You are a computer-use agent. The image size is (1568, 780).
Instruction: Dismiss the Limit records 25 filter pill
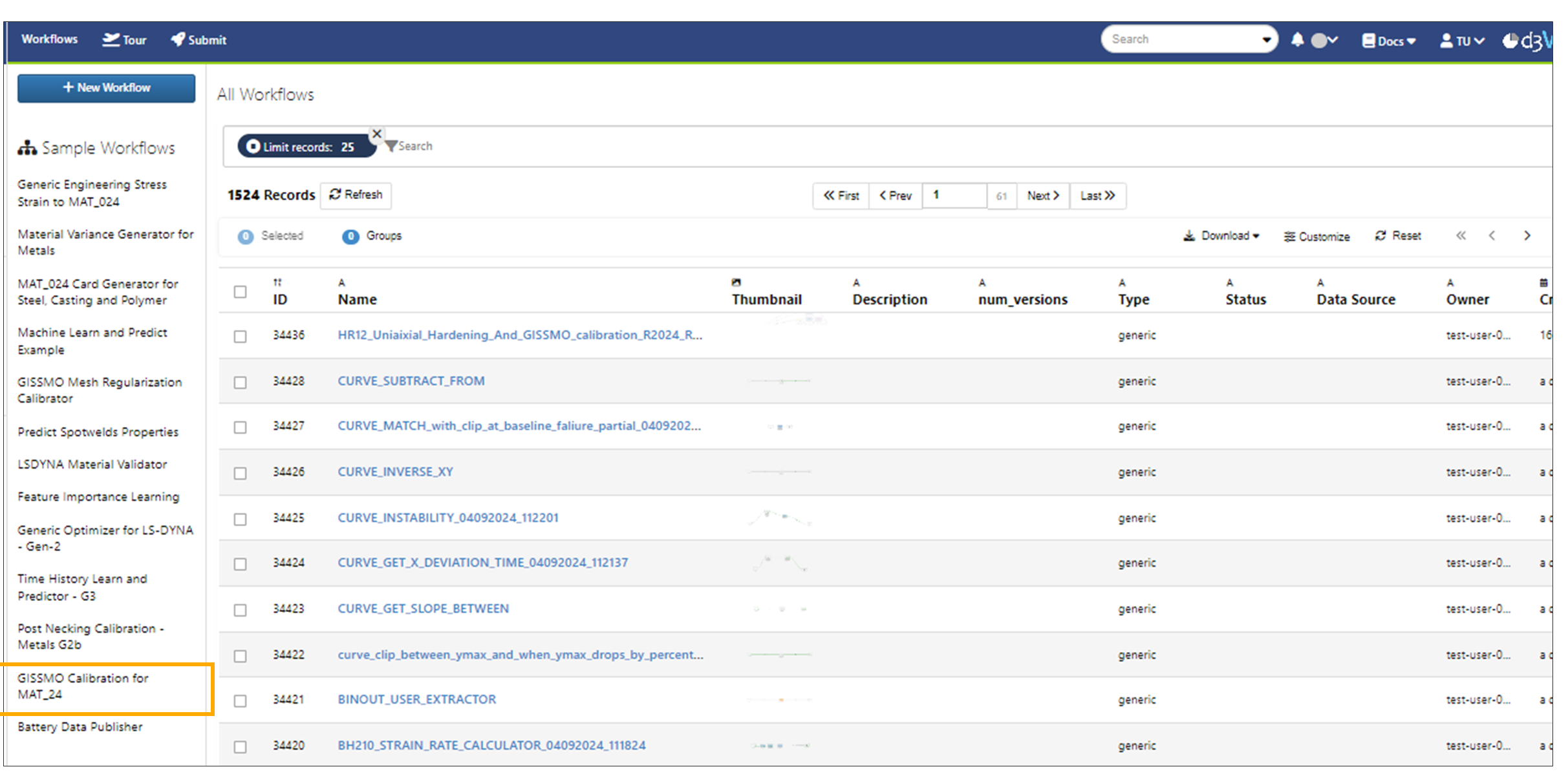tap(377, 134)
